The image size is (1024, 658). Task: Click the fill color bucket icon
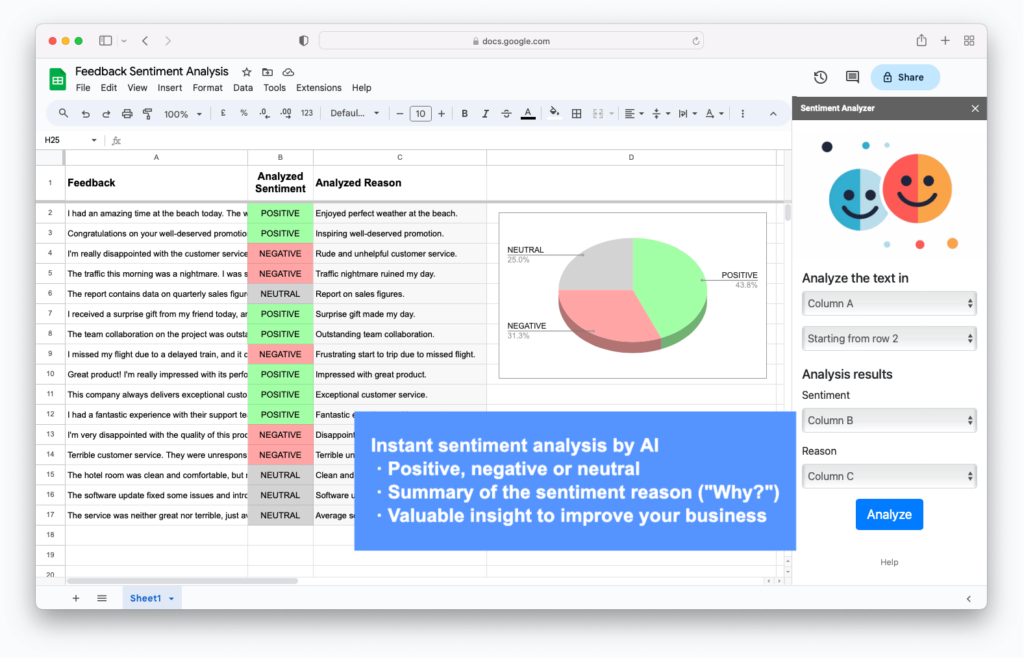coord(554,113)
